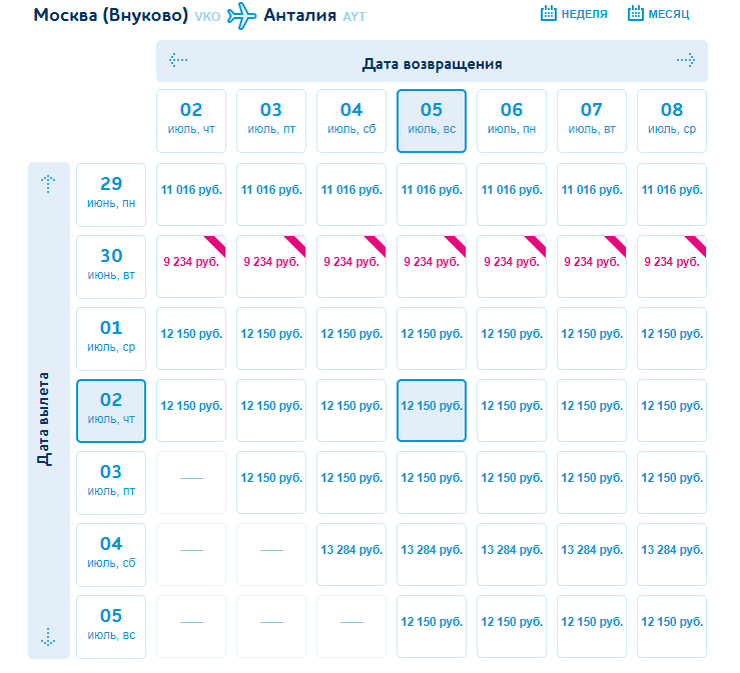Choose 12 150 руб. for 01 июль, return 08 июль
This screenshot has width=740, height=673.
click(x=672, y=338)
